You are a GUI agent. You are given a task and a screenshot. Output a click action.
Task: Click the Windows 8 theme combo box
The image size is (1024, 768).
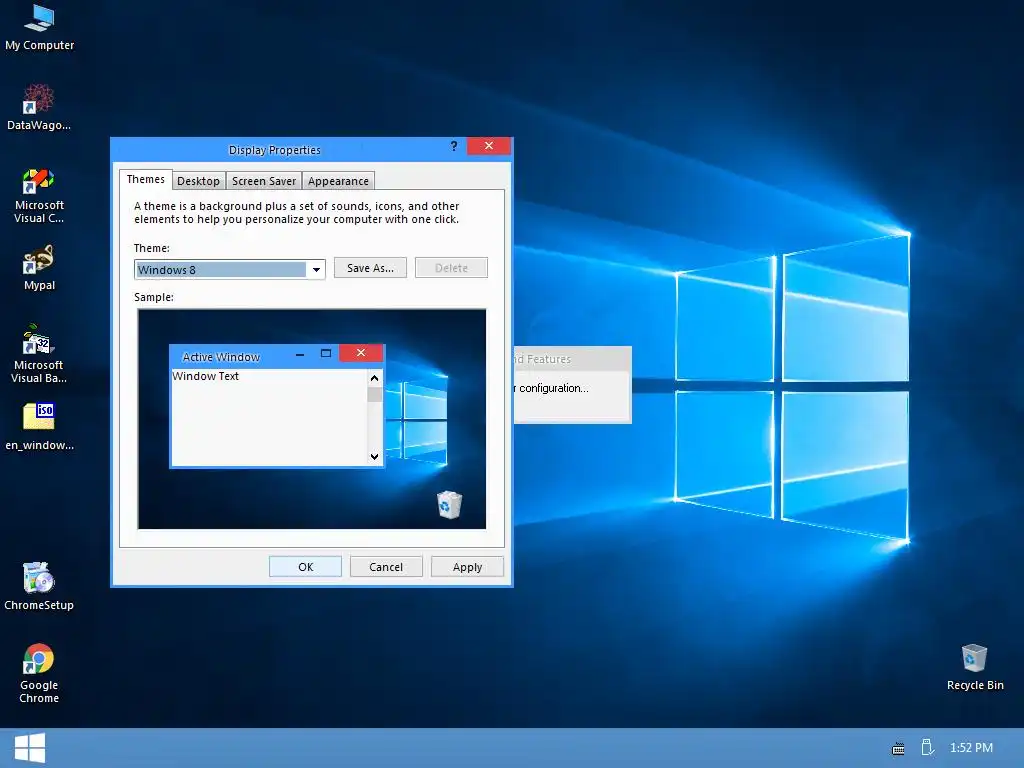(230, 270)
